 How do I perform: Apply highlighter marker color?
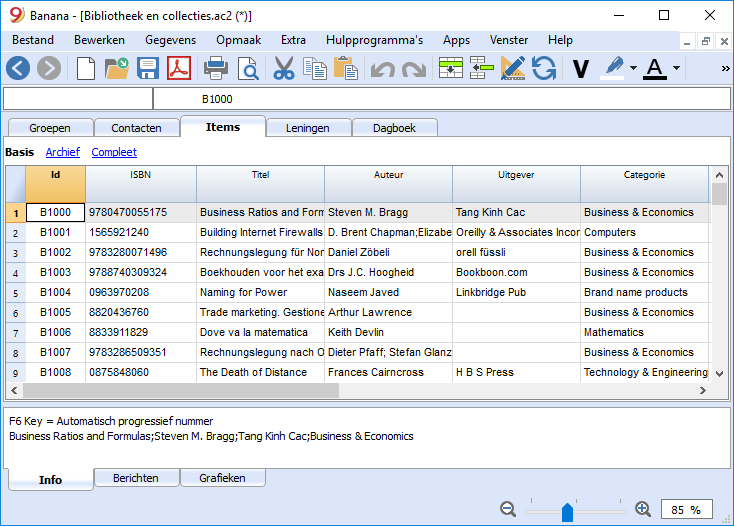pos(614,68)
